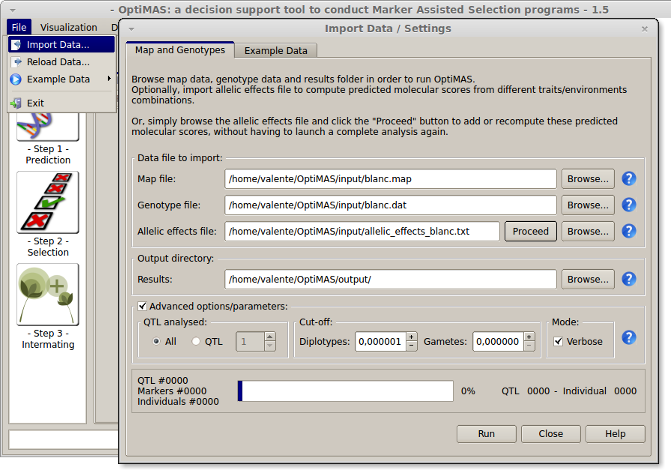Decrease the QTL number spinner
Viewport: 671px width, 470px height.
pyautogui.click(x=270, y=346)
